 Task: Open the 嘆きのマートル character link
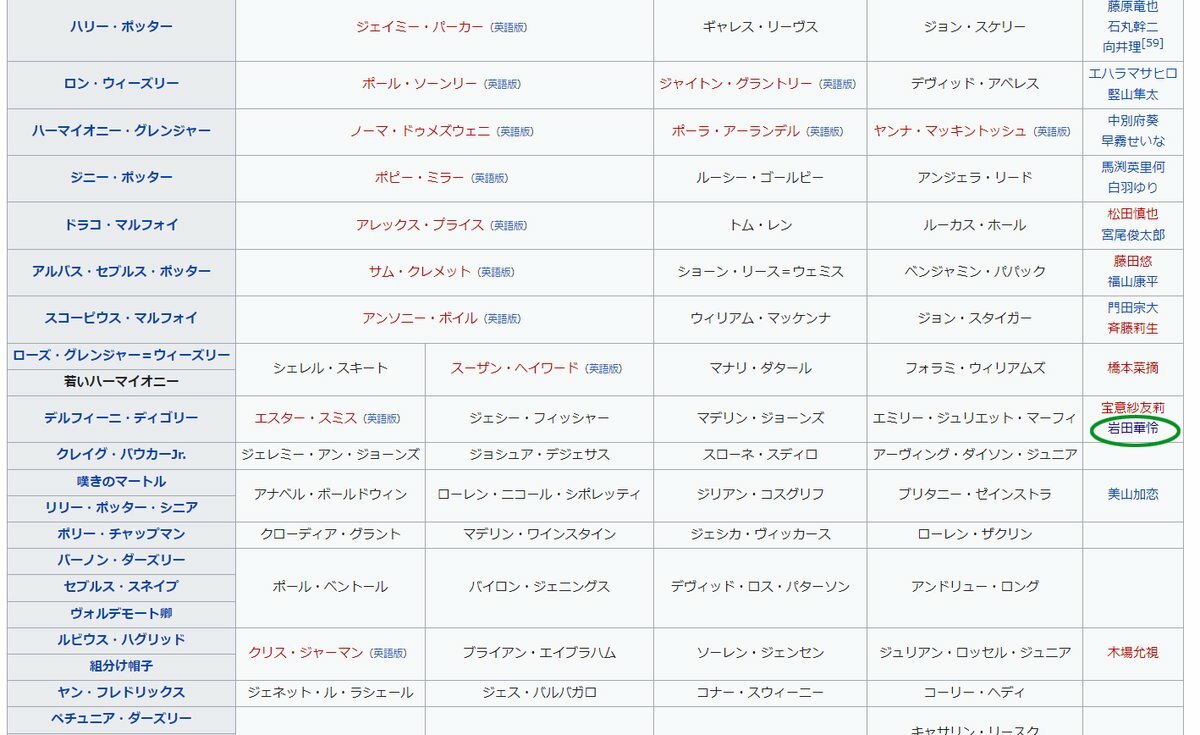pos(121,481)
